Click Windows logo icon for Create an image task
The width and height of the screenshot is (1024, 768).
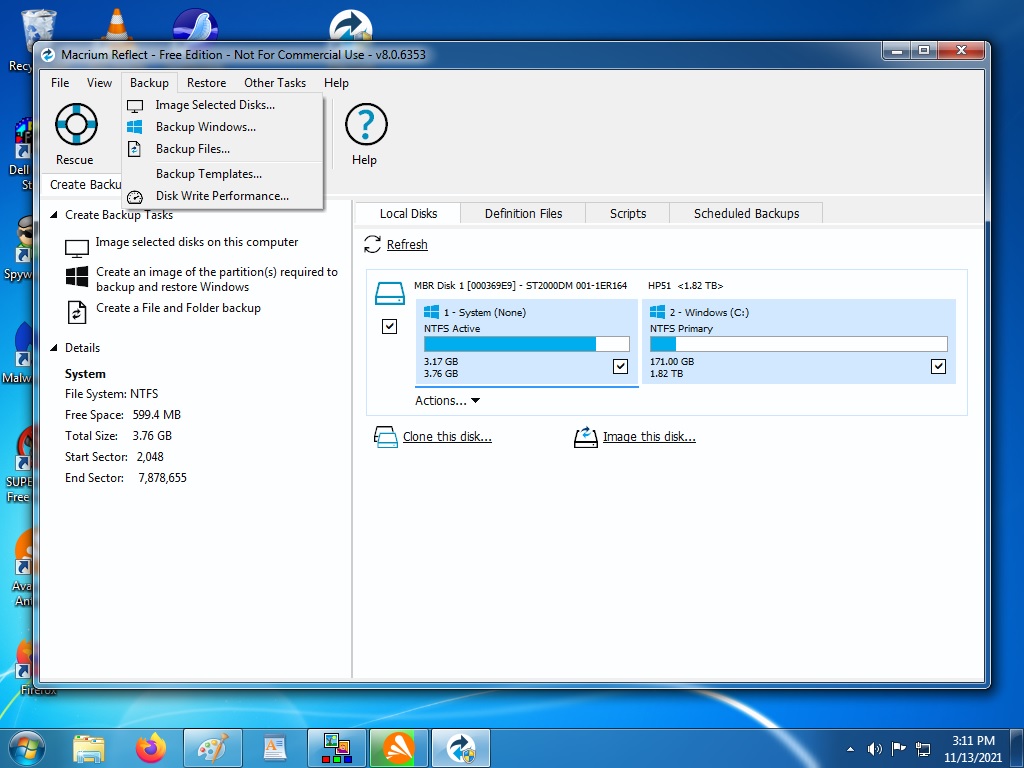pos(77,276)
